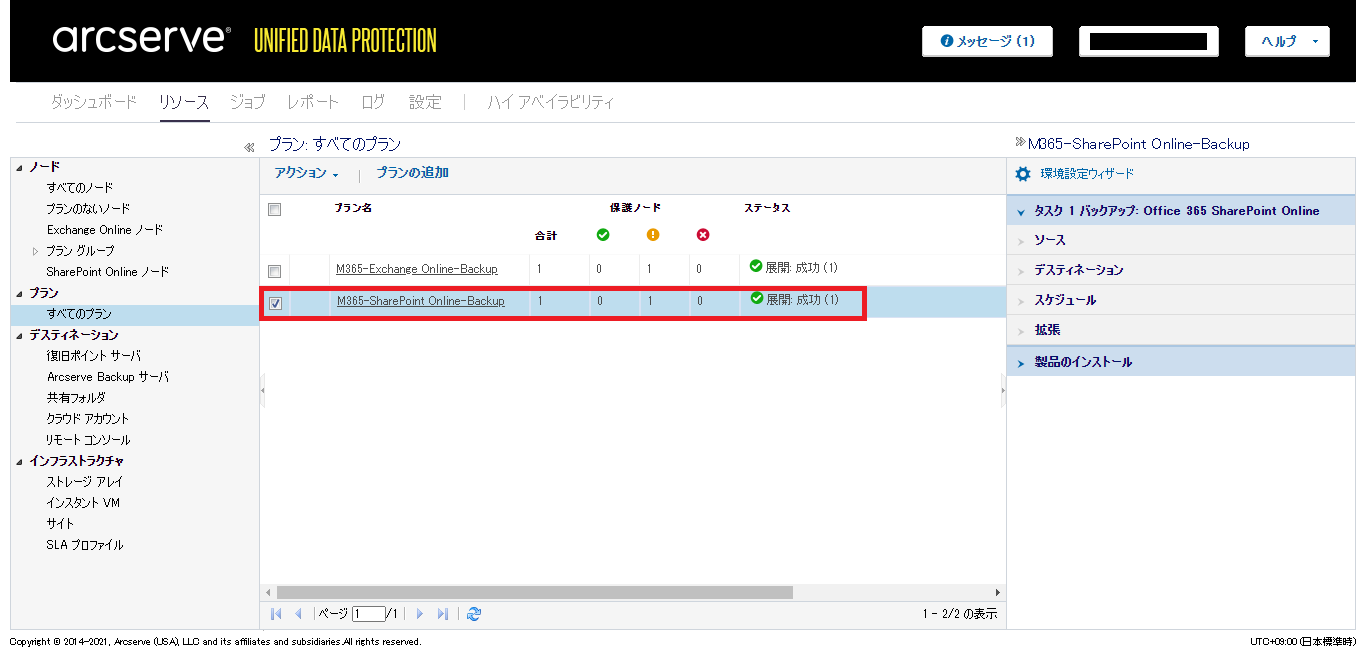This screenshot has height=651, width=1366.
Task: Switch to the ダッシュボード tab
Action: [94, 102]
